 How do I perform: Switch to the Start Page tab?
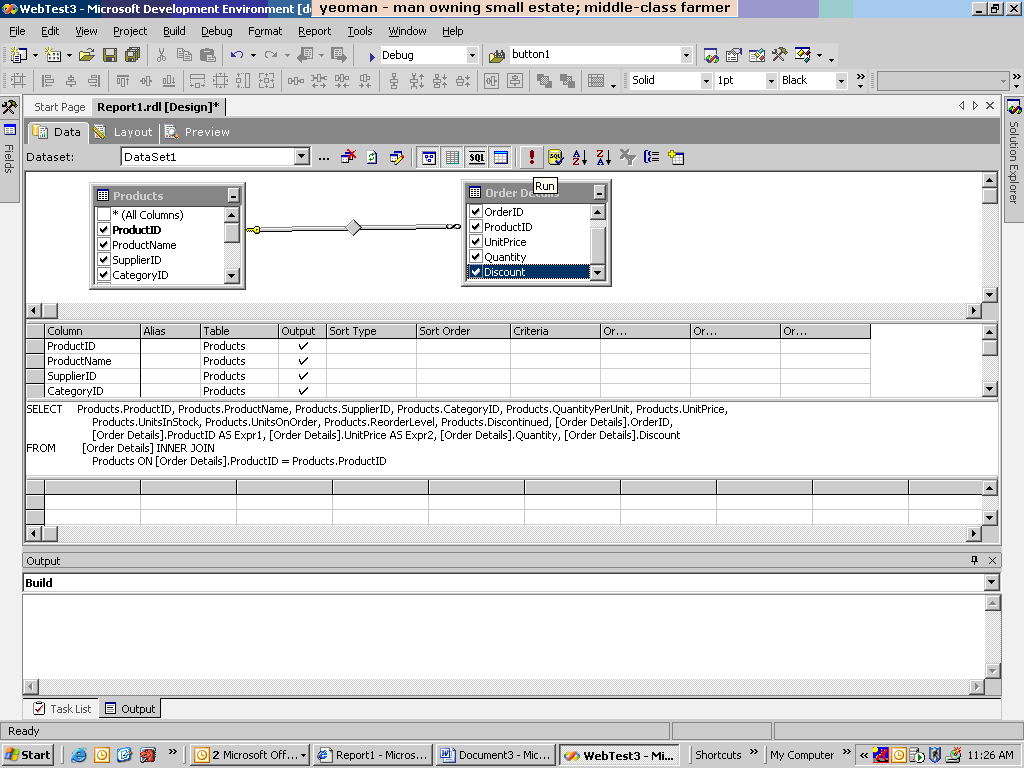click(59, 107)
